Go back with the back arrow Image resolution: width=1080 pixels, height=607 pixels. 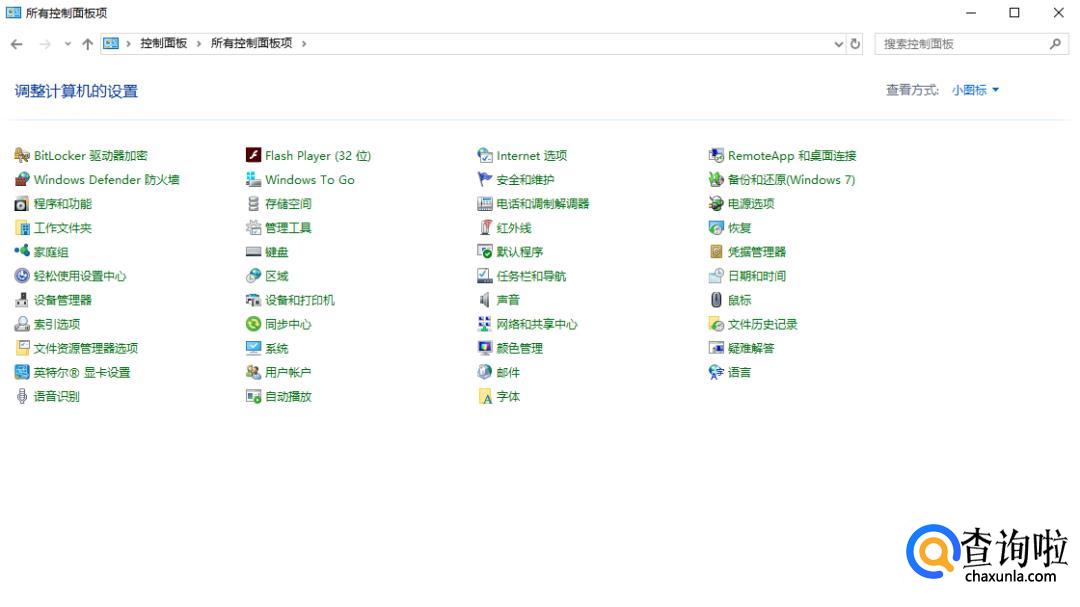coord(17,44)
